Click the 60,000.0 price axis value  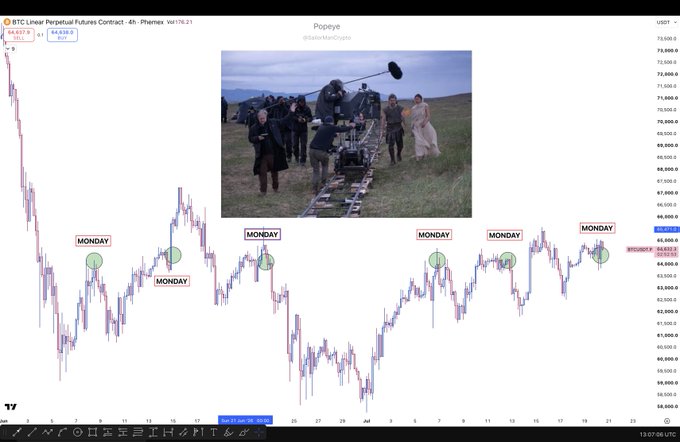(x=667, y=359)
